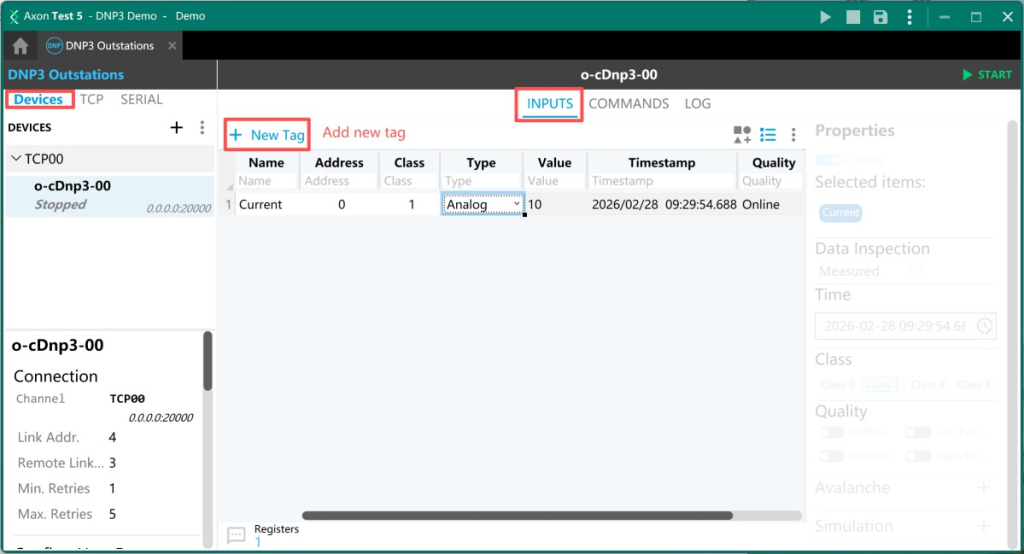Image resolution: width=1024 pixels, height=554 pixels.
Task: Switch to list view icon
Action: tap(768, 135)
